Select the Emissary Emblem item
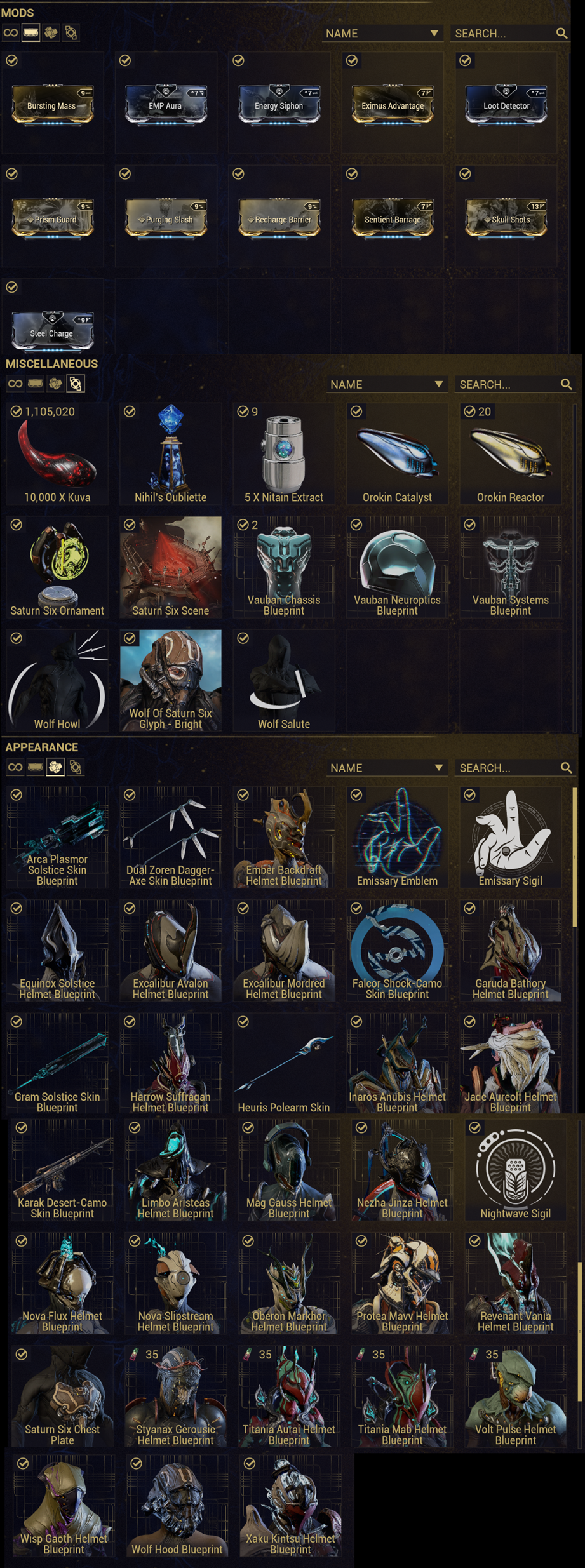The image size is (585, 1568). [397, 837]
